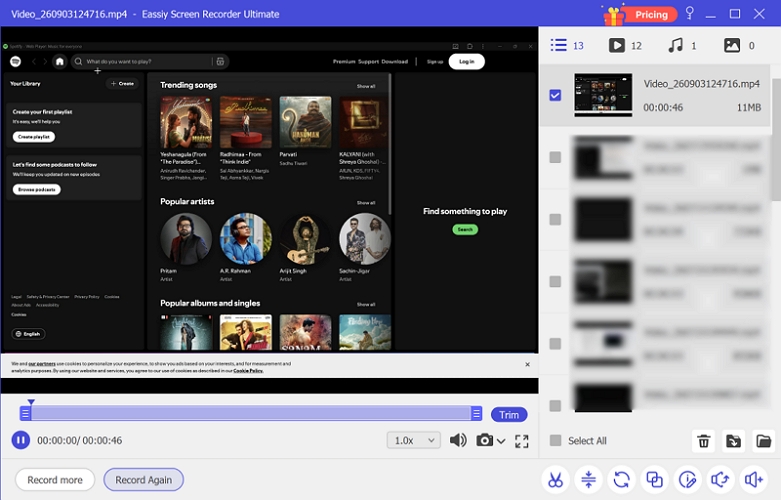Uncheck the Video_260903124716.mp4 checkbox
Screen dimensions: 781x500
(555, 95)
